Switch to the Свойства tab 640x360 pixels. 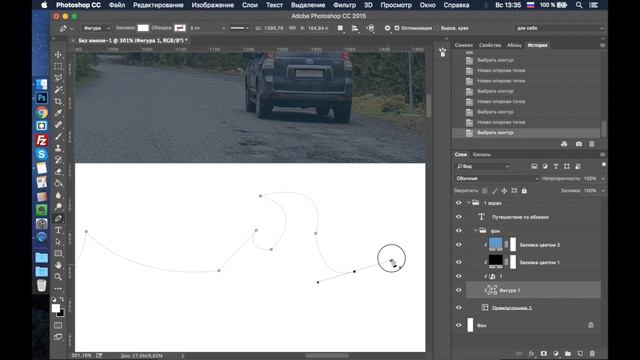click(490, 45)
